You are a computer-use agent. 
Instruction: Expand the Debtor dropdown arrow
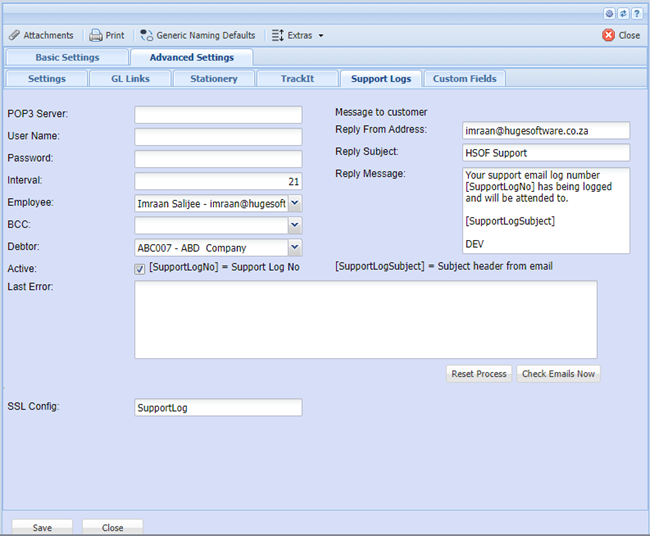click(294, 247)
